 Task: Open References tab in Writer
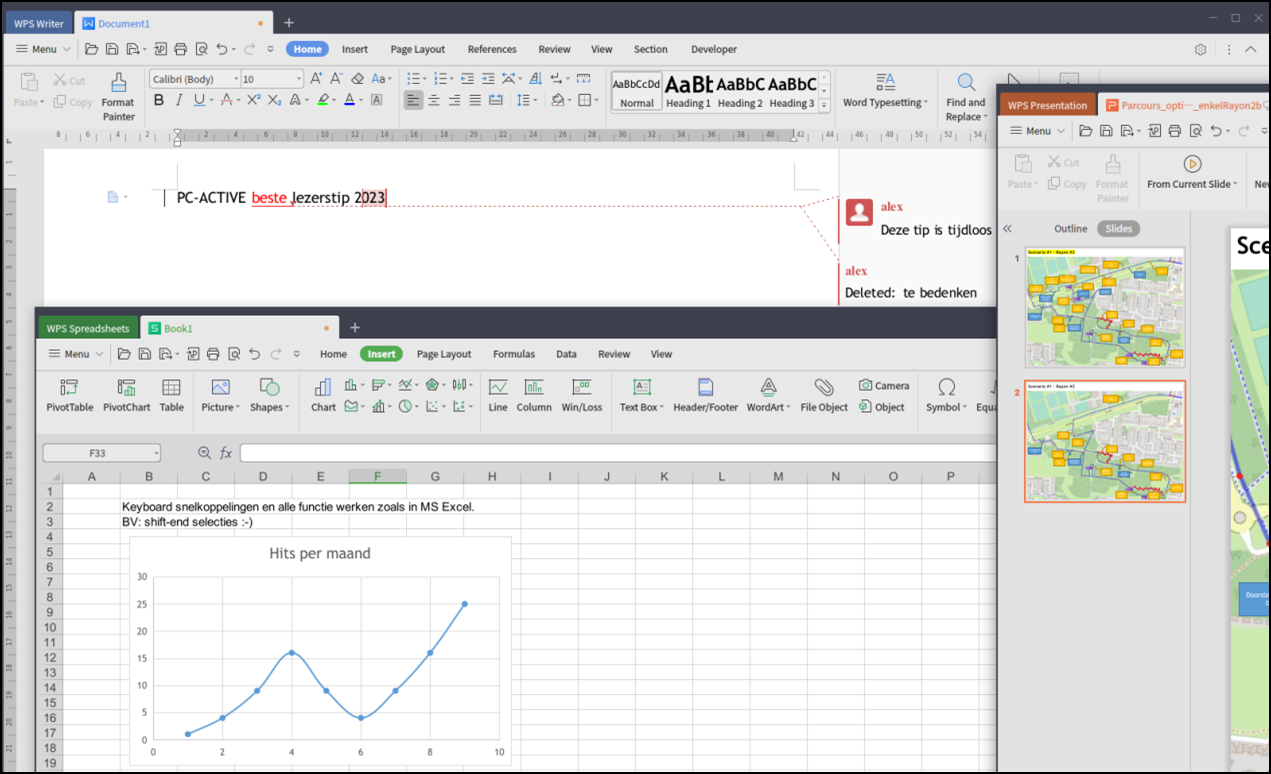[x=492, y=49]
